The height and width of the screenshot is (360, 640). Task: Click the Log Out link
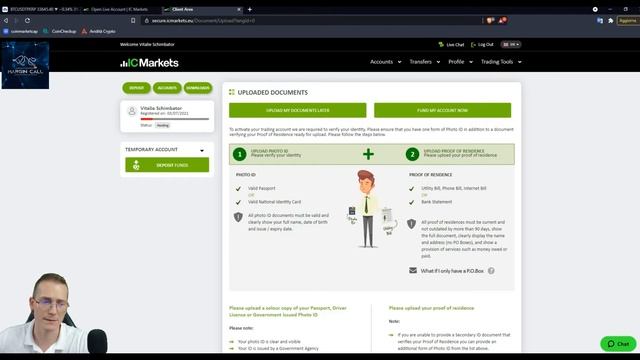click(x=485, y=44)
